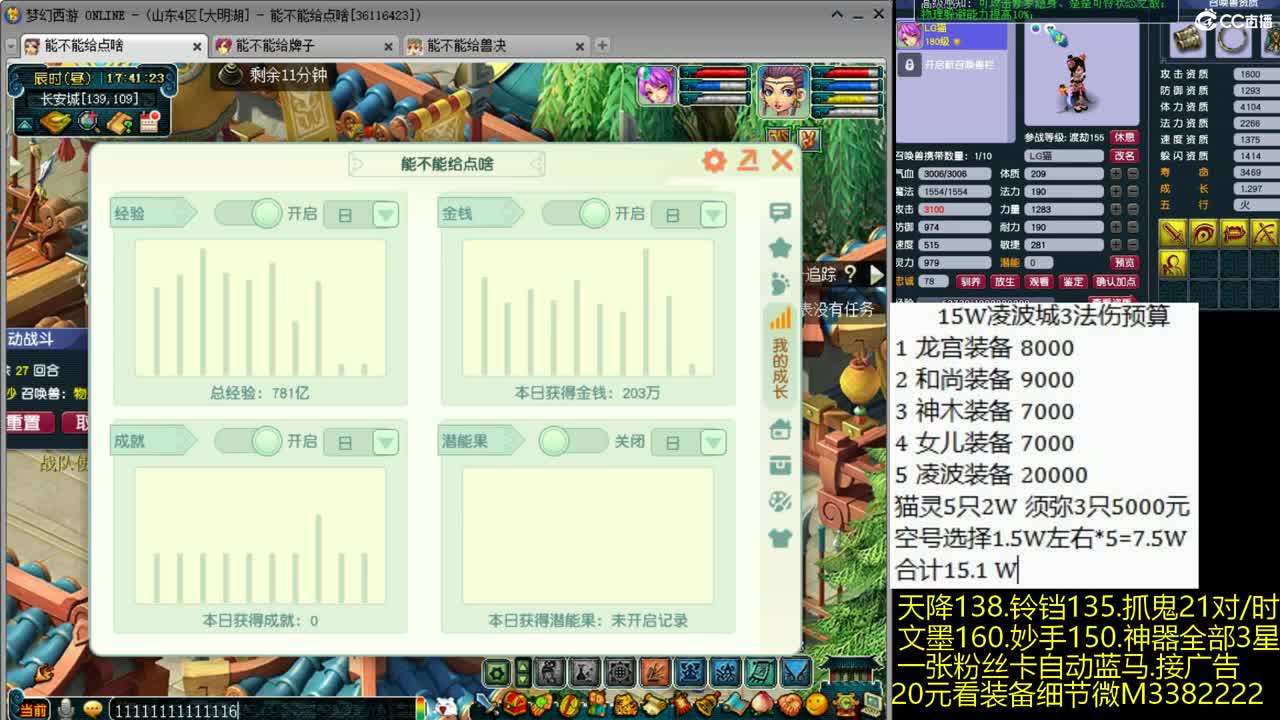Open chat bubble sidebar icon
This screenshot has height=720, width=1280.
780,212
